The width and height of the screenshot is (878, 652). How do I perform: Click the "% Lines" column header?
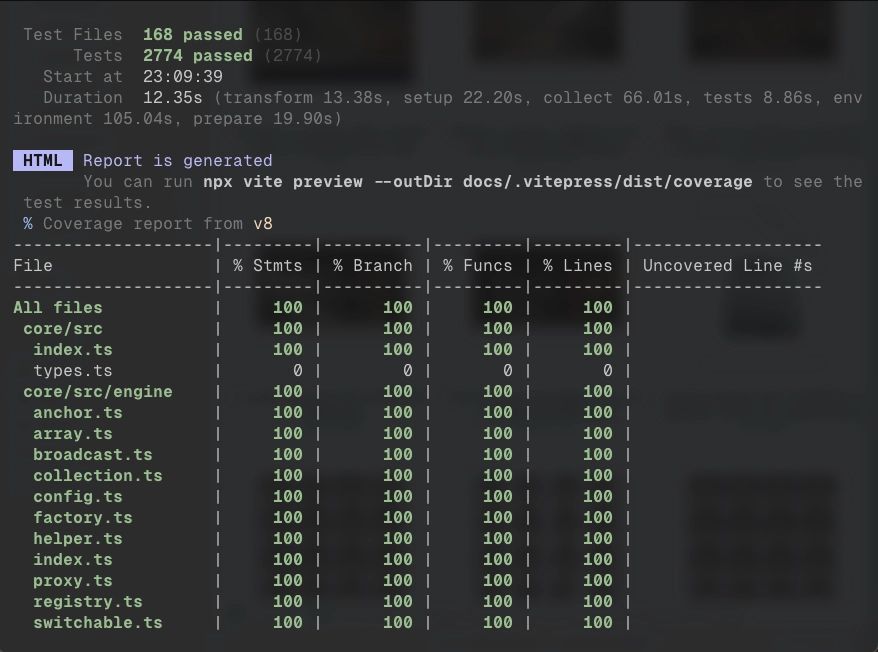coord(578,266)
